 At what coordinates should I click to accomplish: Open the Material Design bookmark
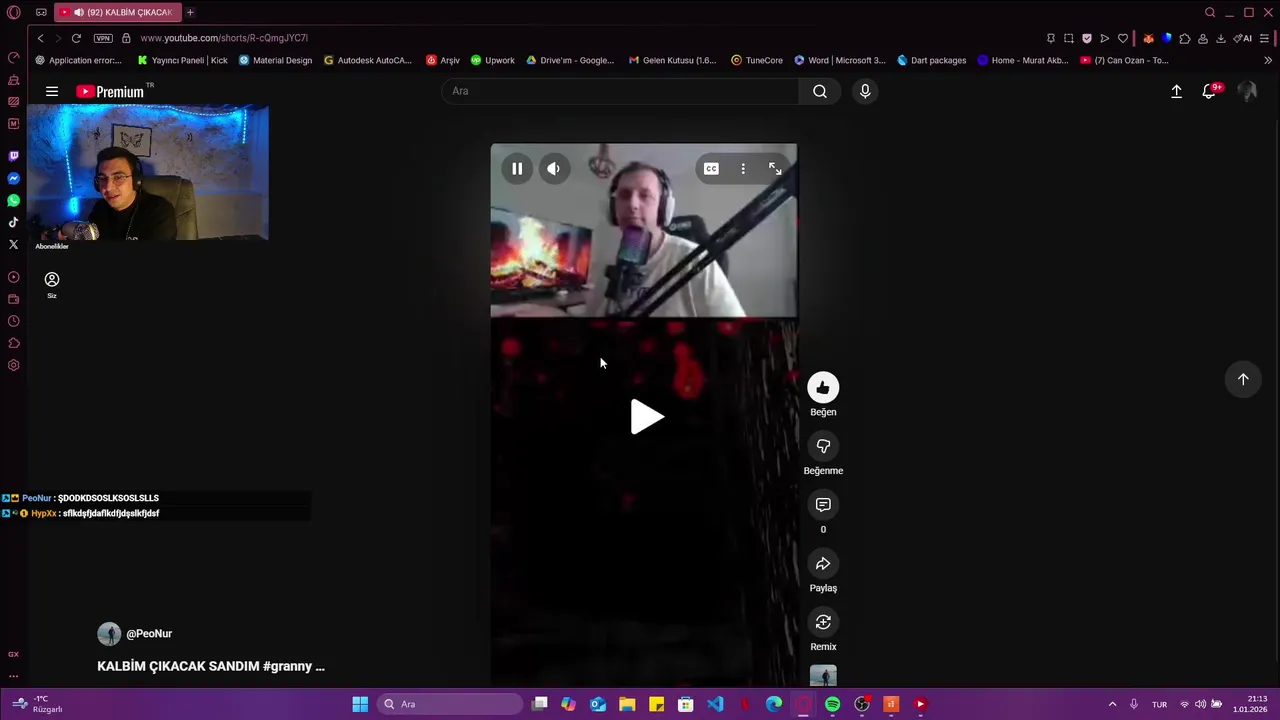coord(276,60)
